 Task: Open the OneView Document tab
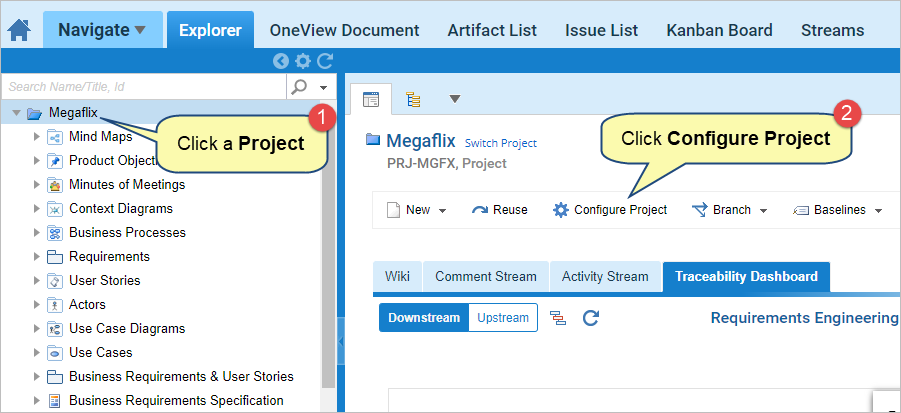(345, 30)
